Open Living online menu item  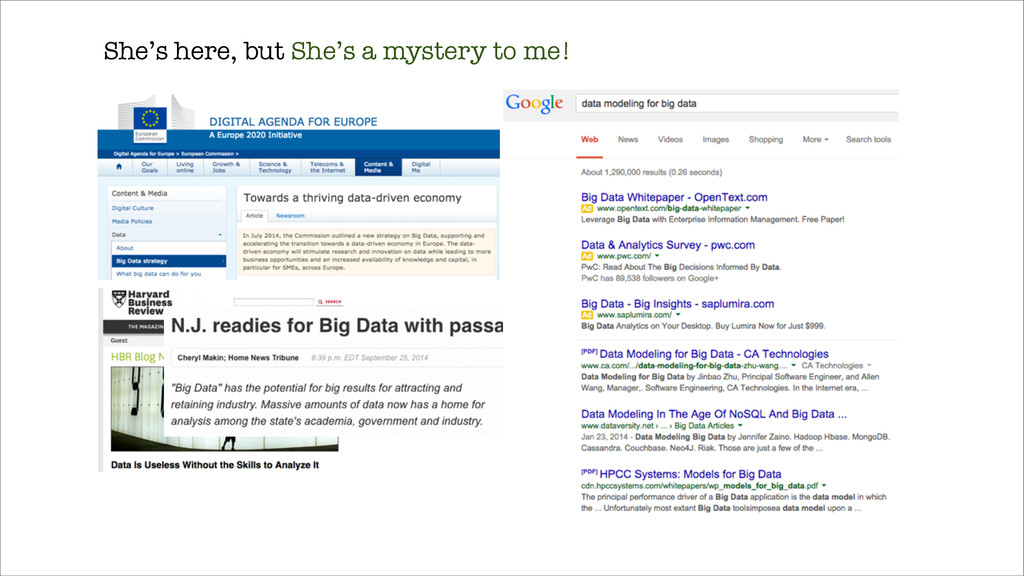[185, 167]
